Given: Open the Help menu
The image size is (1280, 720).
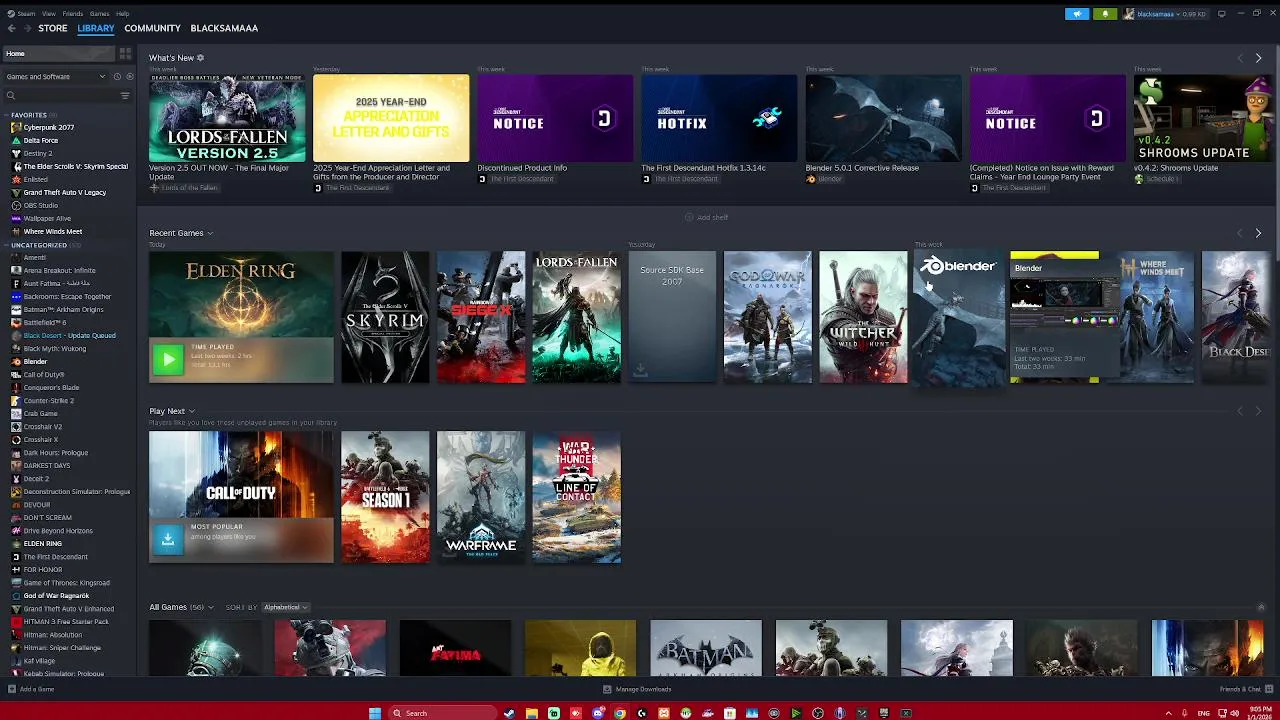Looking at the screenshot, I should 122,14.
